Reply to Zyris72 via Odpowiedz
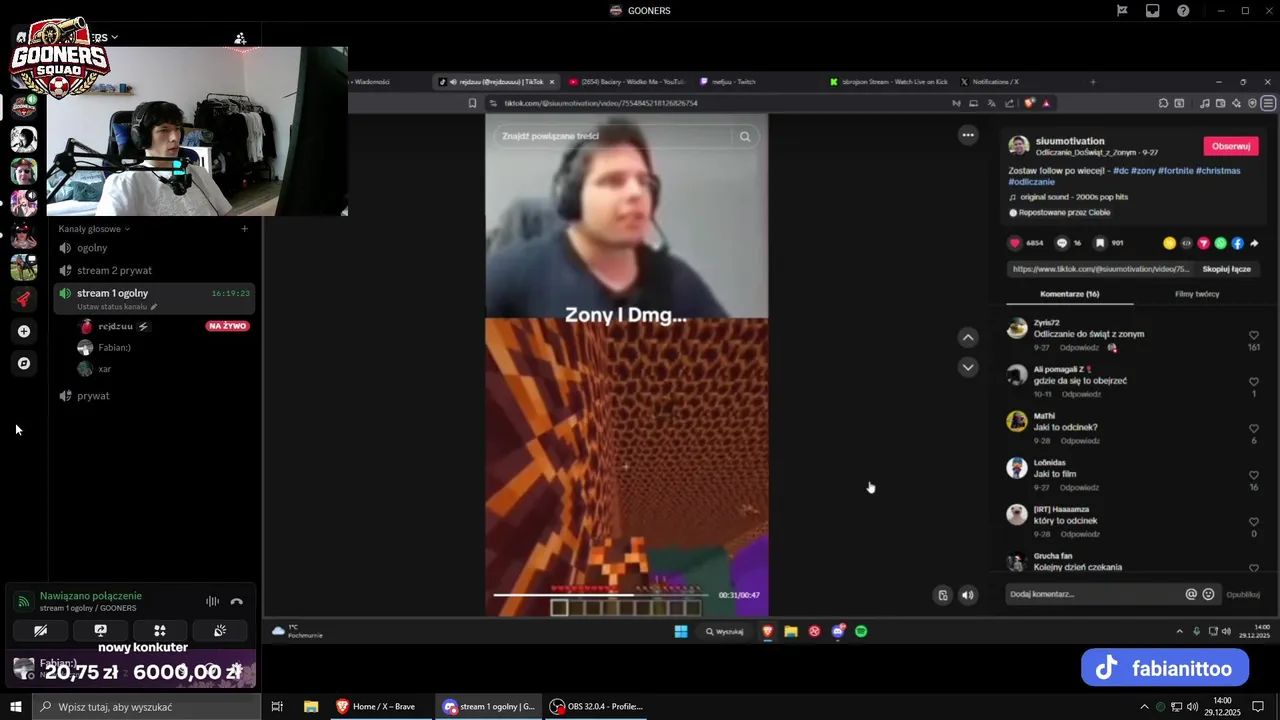1280x720 pixels. 1079,348
